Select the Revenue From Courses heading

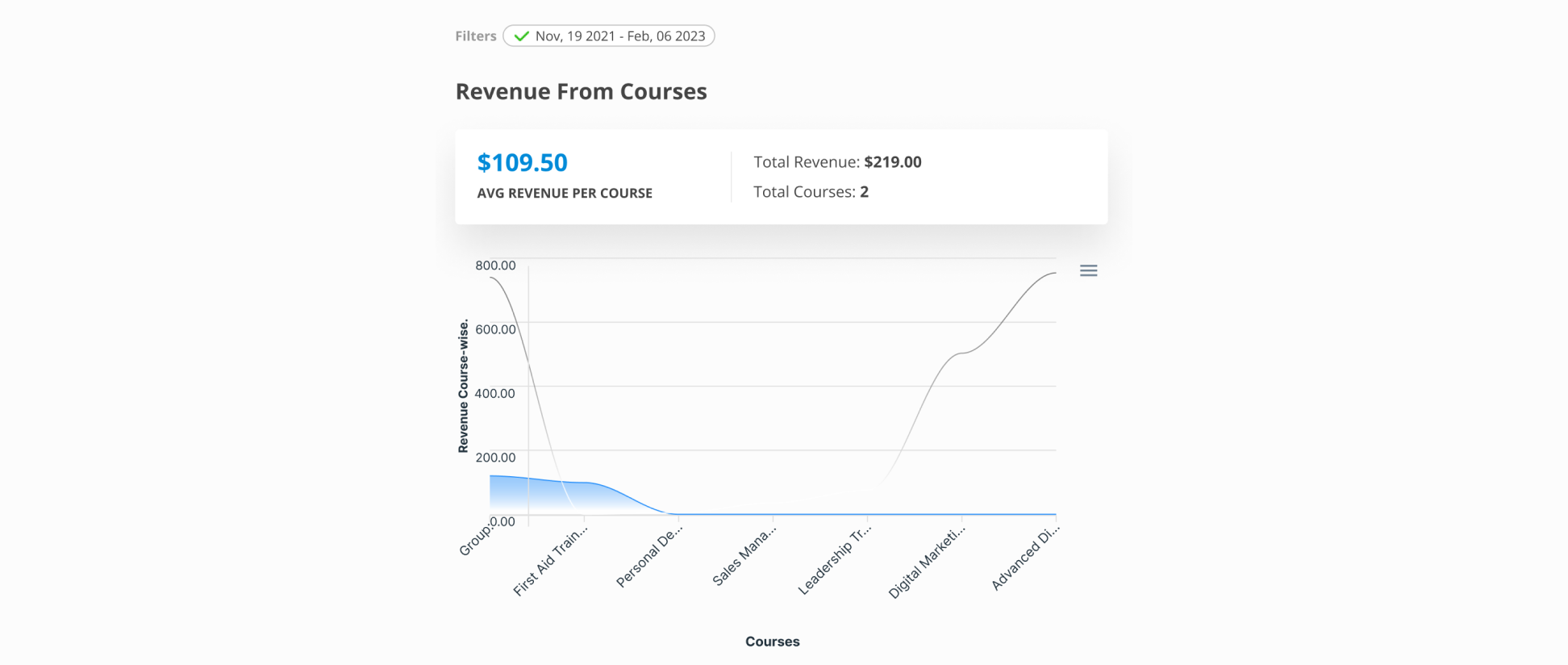click(581, 92)
